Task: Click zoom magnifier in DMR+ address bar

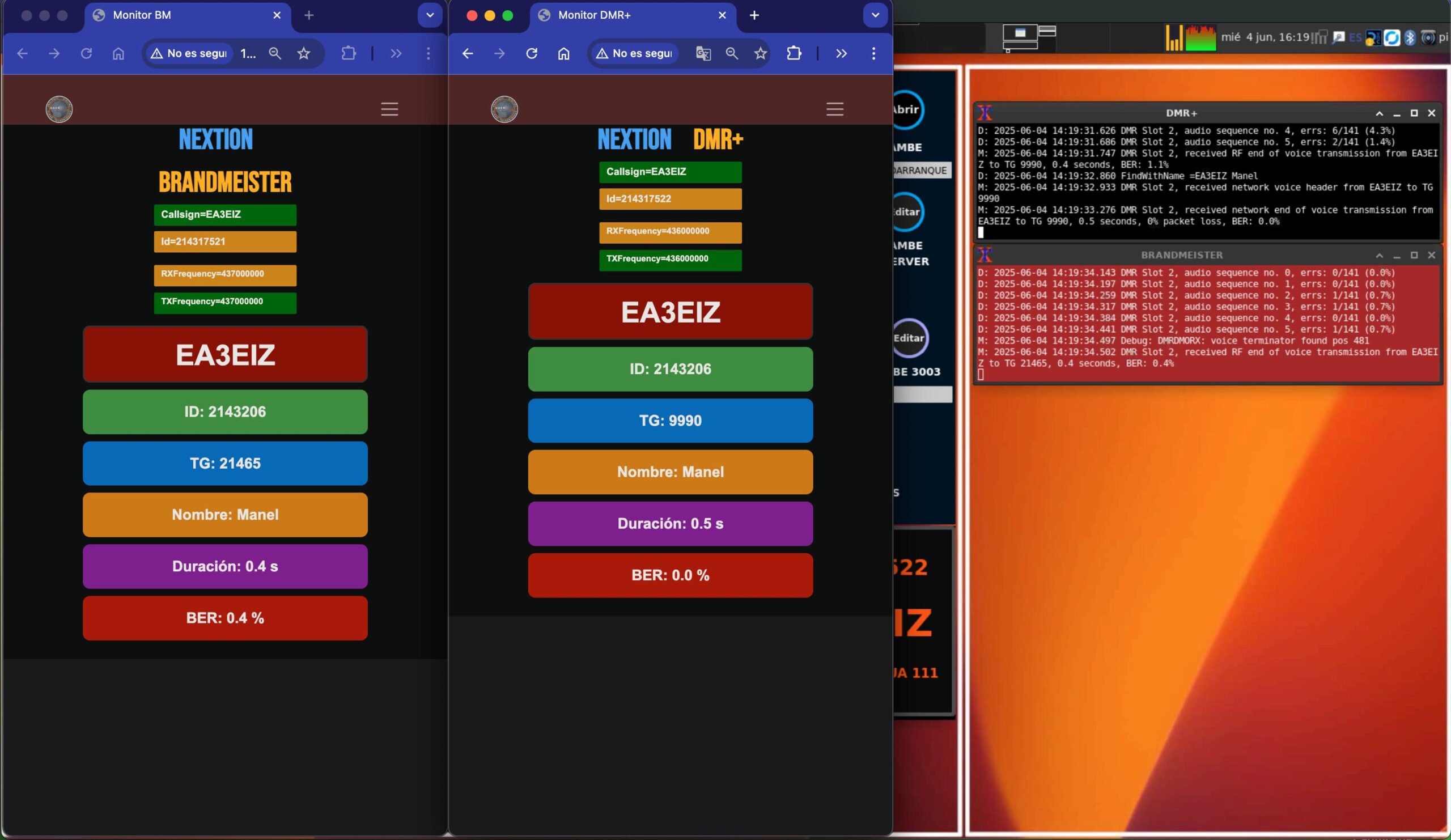Action: tap(732, 53)
